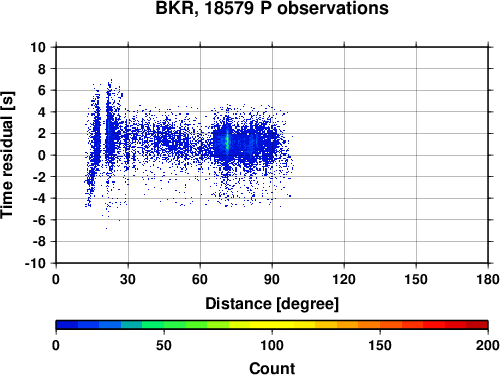This screenshot has height=375, width=500.
Task: Click the y-axis tick label '10'
Action: [x=38, y=47]
